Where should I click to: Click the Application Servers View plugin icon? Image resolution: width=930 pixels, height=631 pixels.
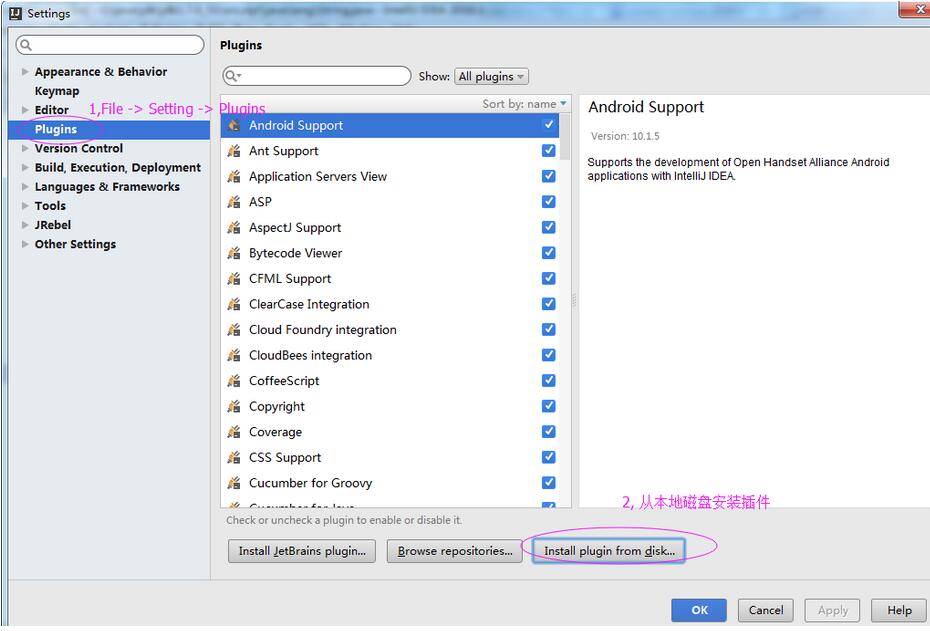[234, 177]
